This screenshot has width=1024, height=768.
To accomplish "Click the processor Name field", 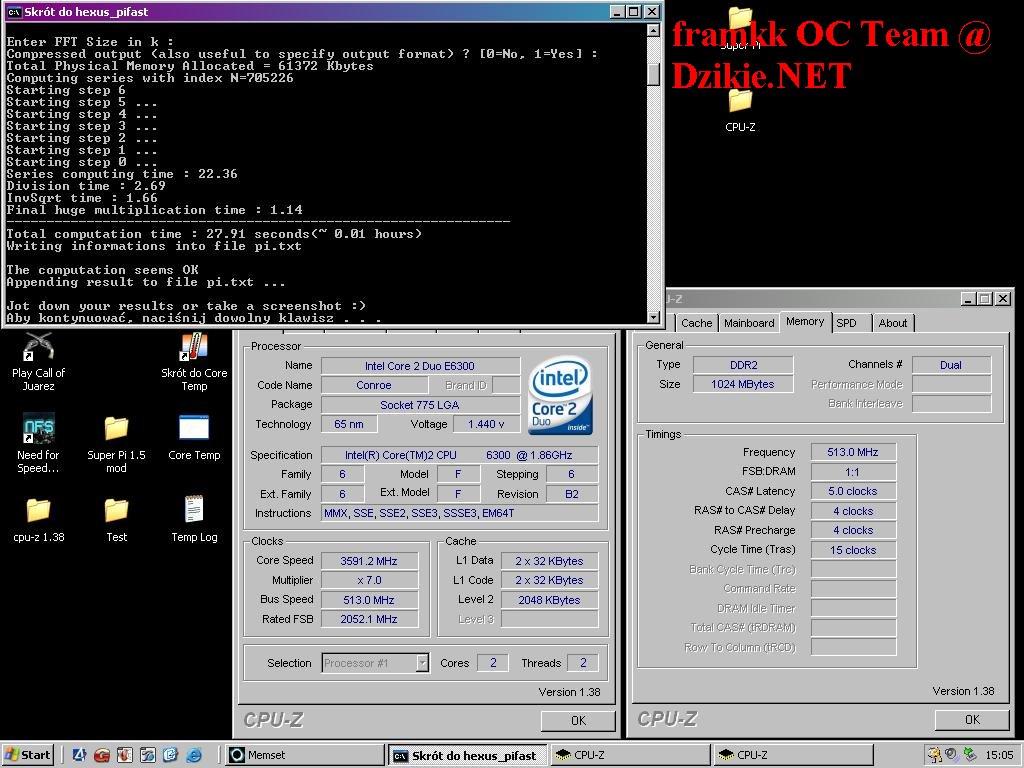I will [420, 366].
